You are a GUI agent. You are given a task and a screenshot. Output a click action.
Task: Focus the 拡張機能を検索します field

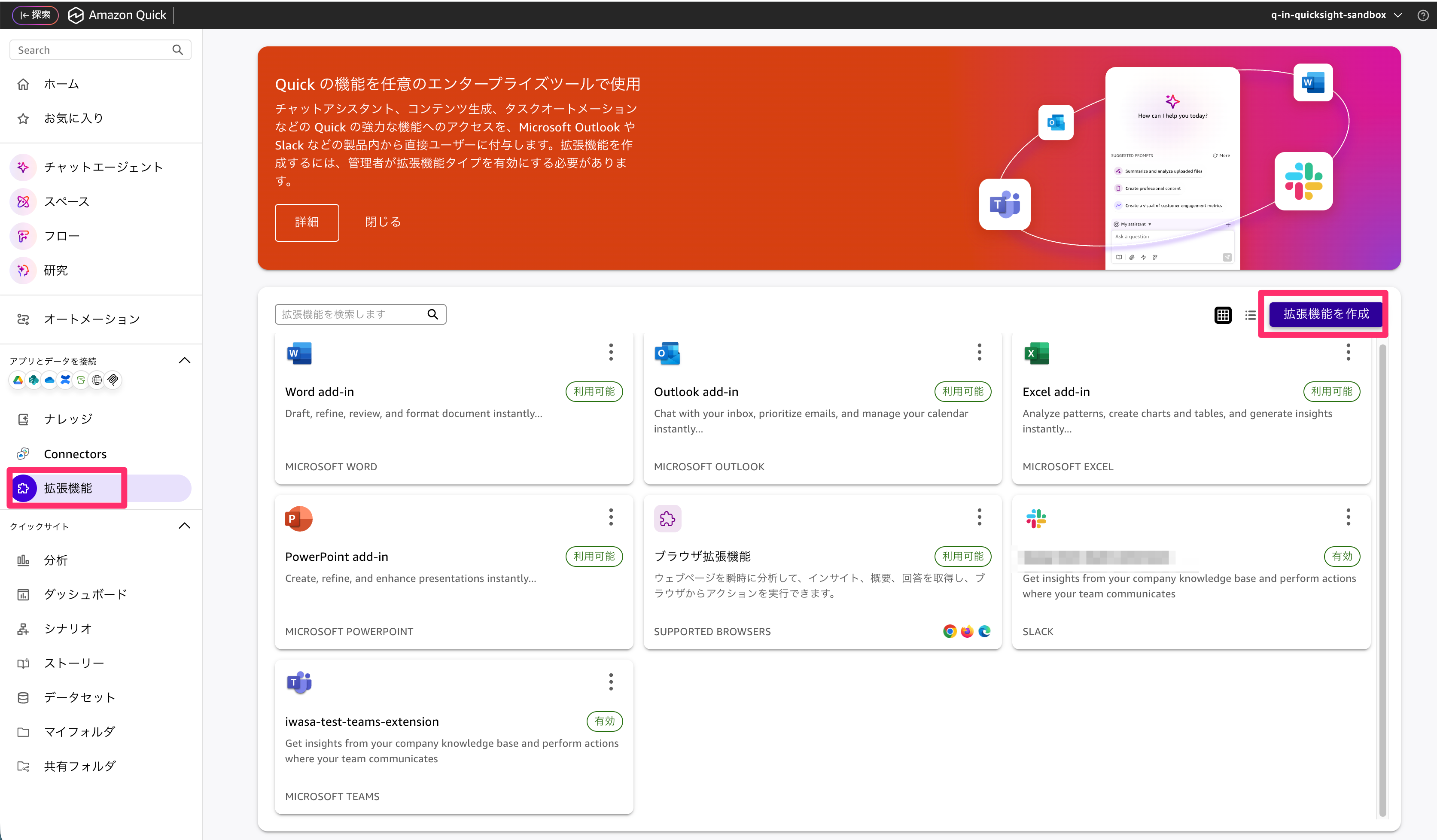click(360, 314)
